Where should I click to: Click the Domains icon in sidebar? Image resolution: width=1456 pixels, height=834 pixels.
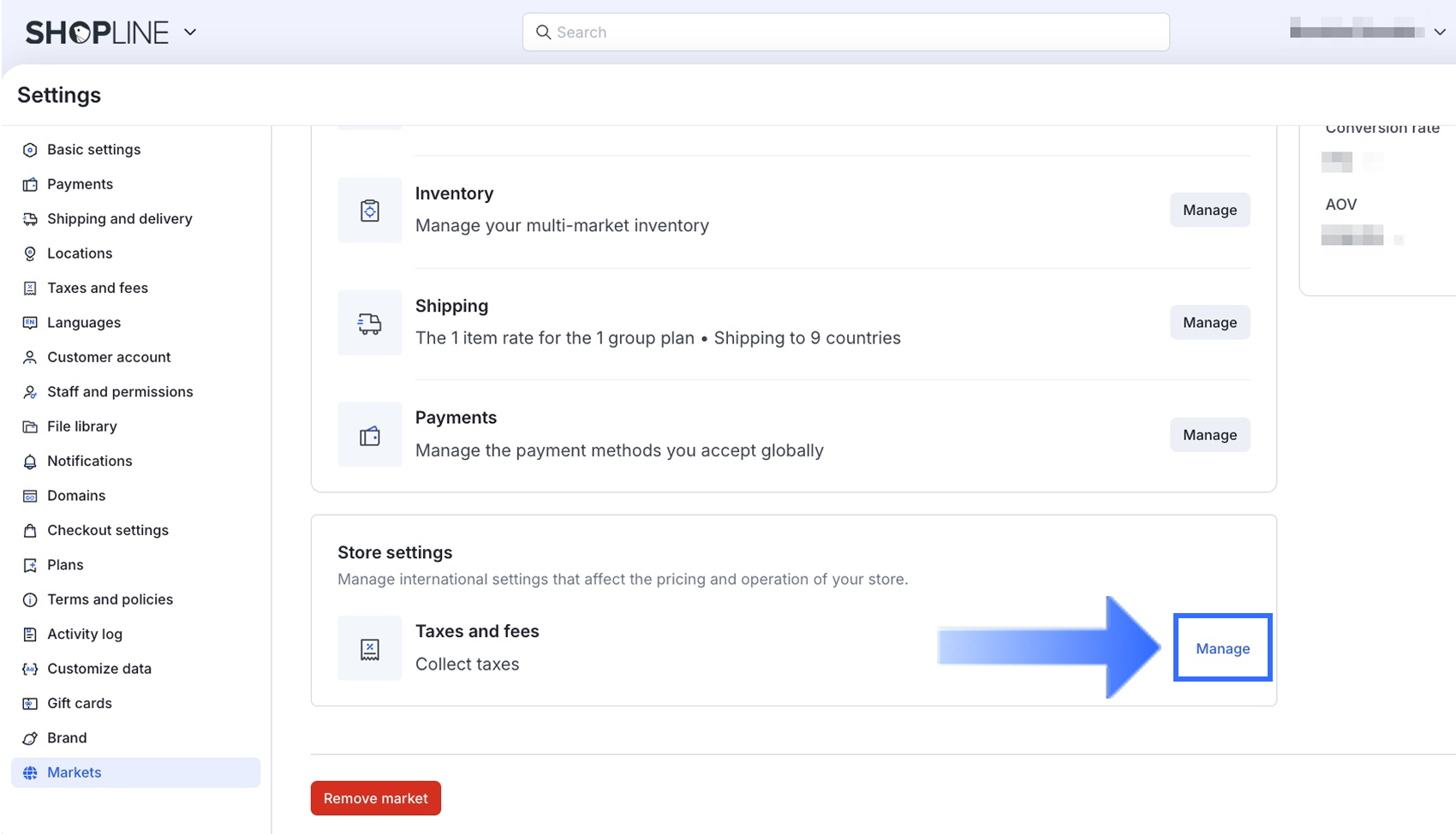[x=30, y=497]
